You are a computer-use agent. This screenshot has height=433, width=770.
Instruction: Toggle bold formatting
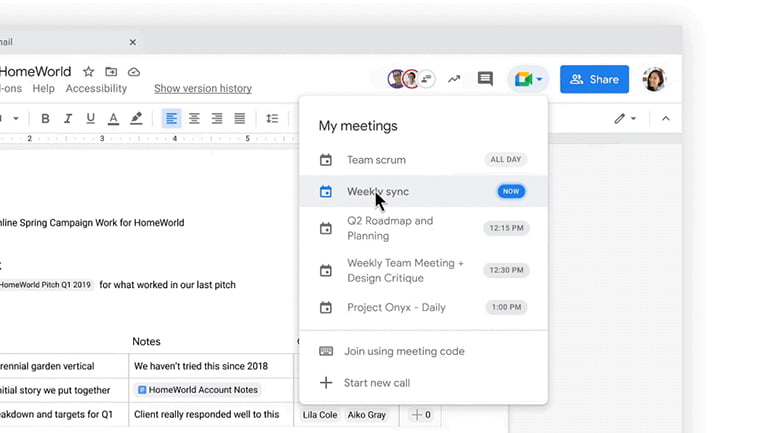pyautogui.click(x=45, y=118)
